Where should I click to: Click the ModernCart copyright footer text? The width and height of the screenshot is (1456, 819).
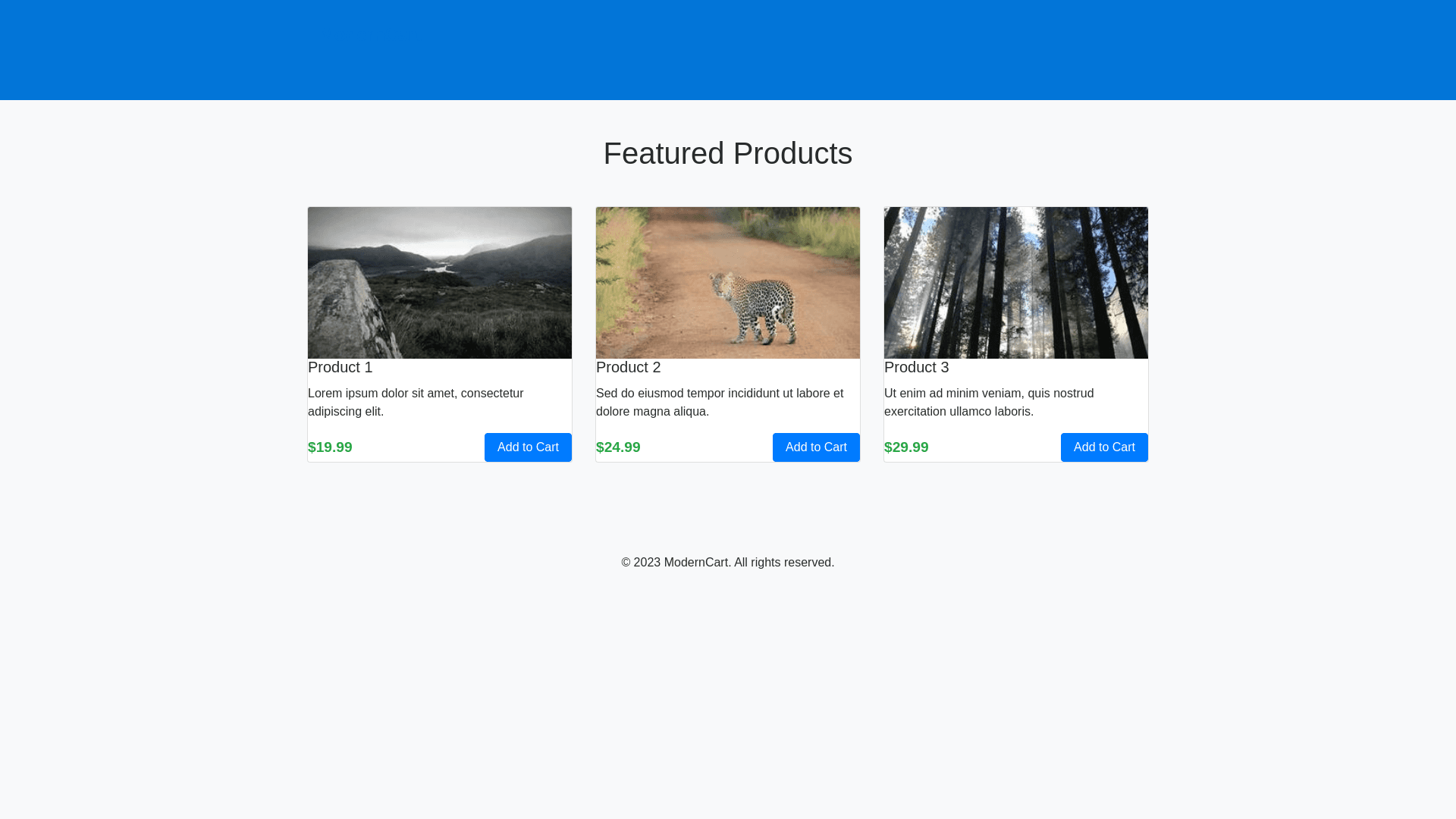coord(727,563)
